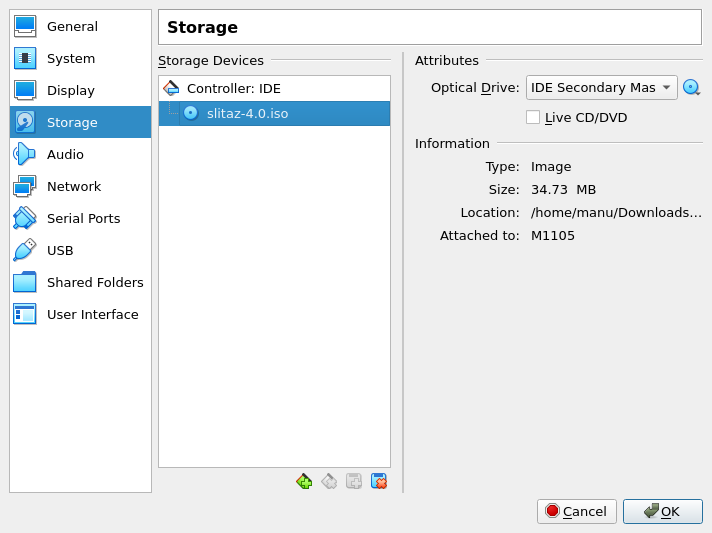Select the slitaz-4.0.iso disc icon

coord(191,113)
